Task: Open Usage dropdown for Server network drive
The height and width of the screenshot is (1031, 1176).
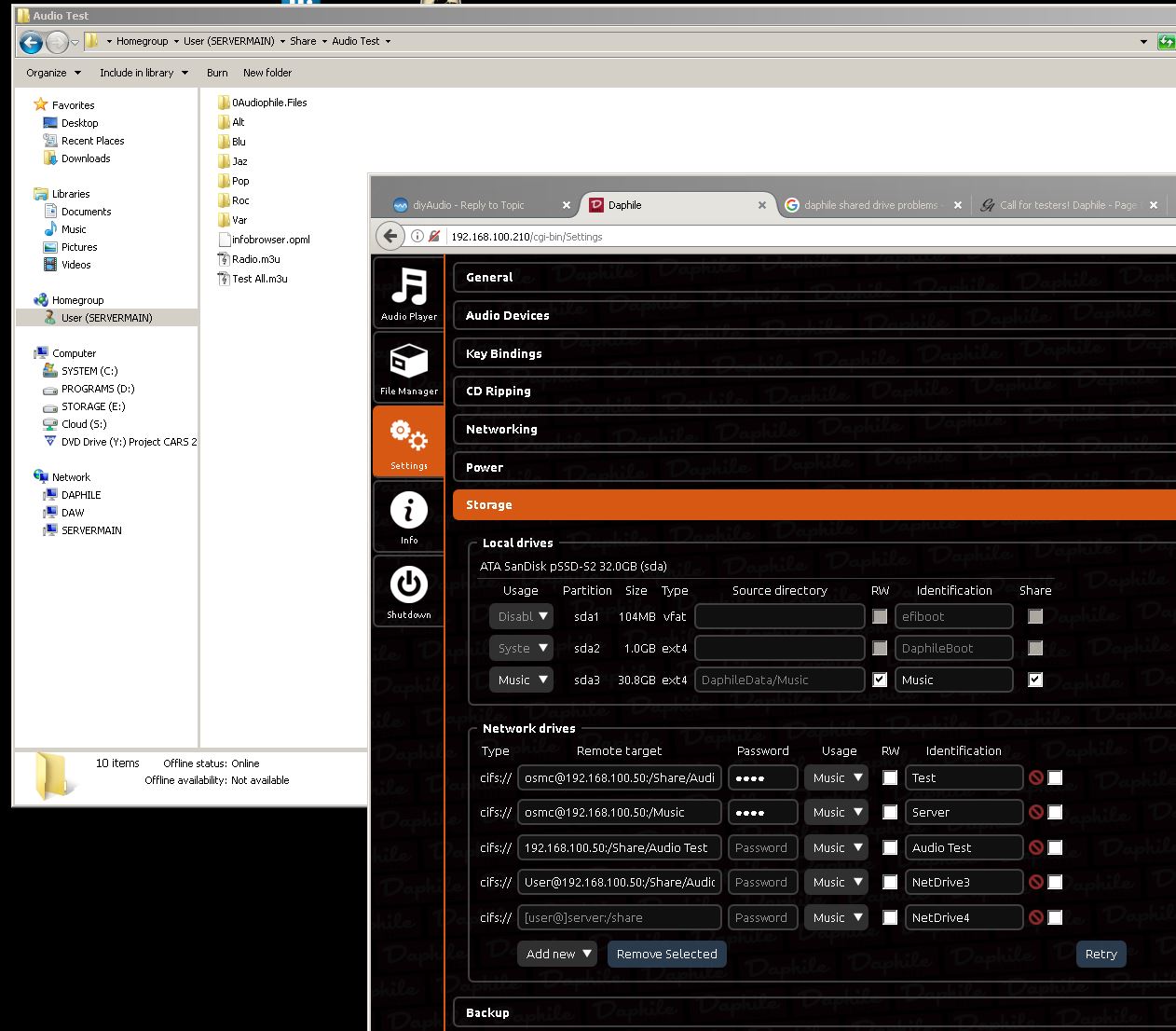Action: pos(836,812)
